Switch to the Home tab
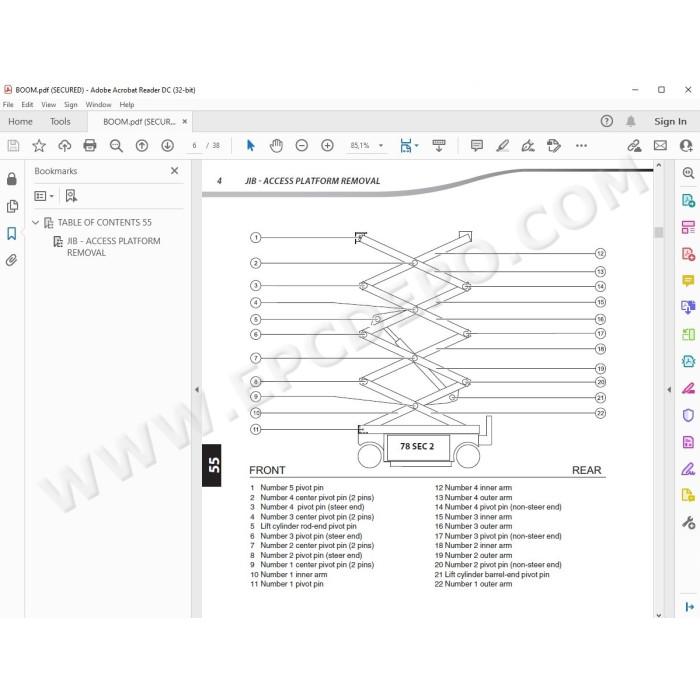Viewport: 700px width, 700px height. click(20, 121)
